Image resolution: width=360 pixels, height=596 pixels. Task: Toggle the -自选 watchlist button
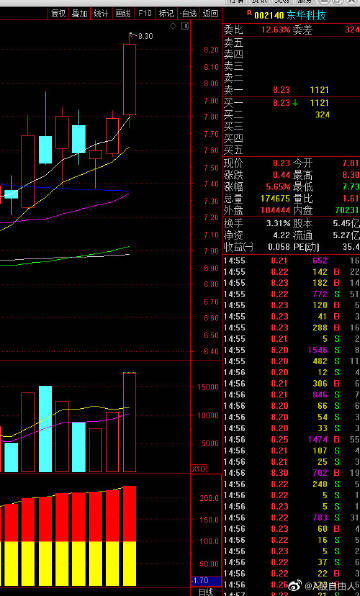click(x=189, y=14)
